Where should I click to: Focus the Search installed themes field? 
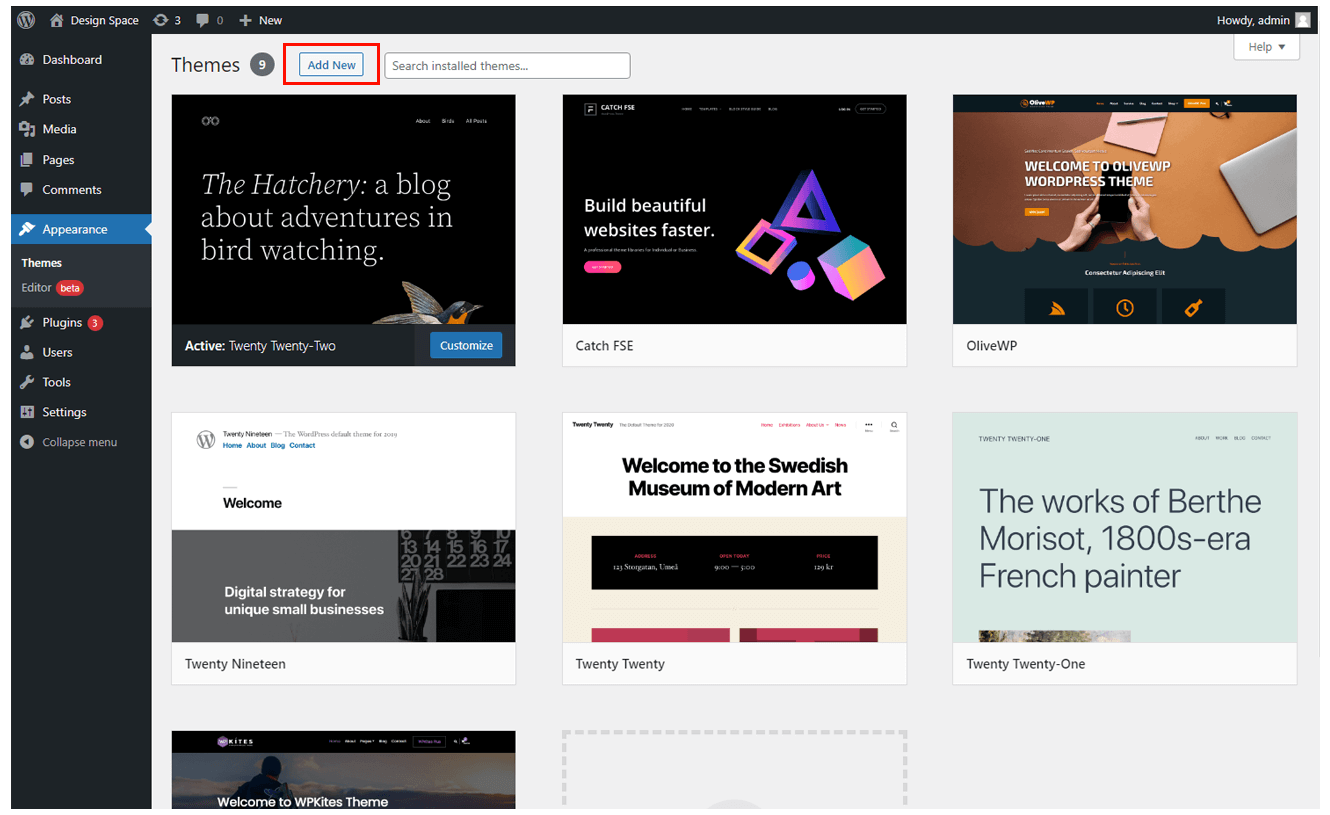tap(507, 66)
